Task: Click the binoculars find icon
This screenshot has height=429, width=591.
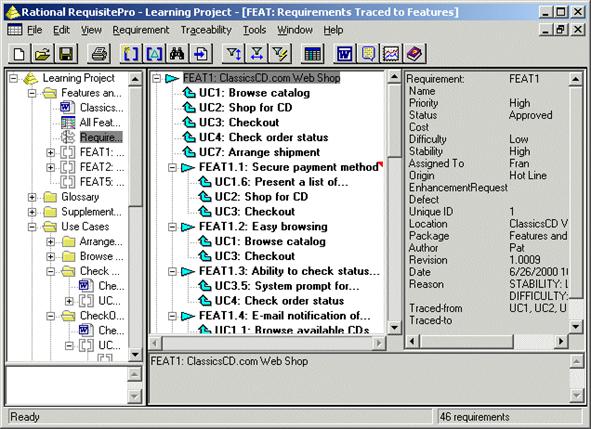Action: pos(177,54)
